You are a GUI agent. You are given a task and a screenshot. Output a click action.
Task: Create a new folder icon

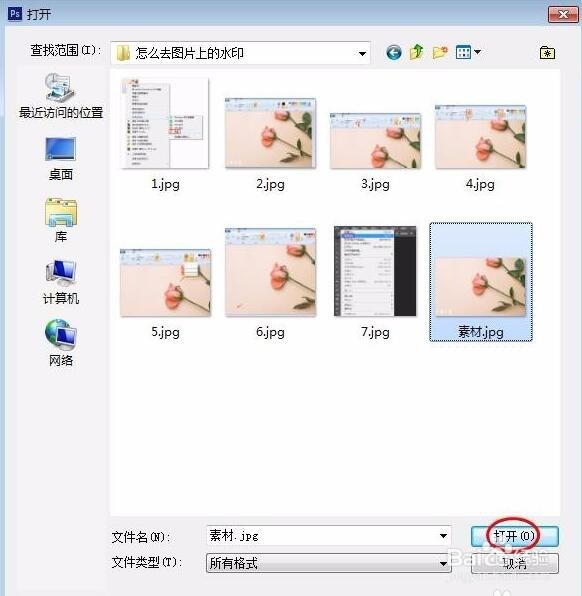pyautogui.click(x=440, y=52)
